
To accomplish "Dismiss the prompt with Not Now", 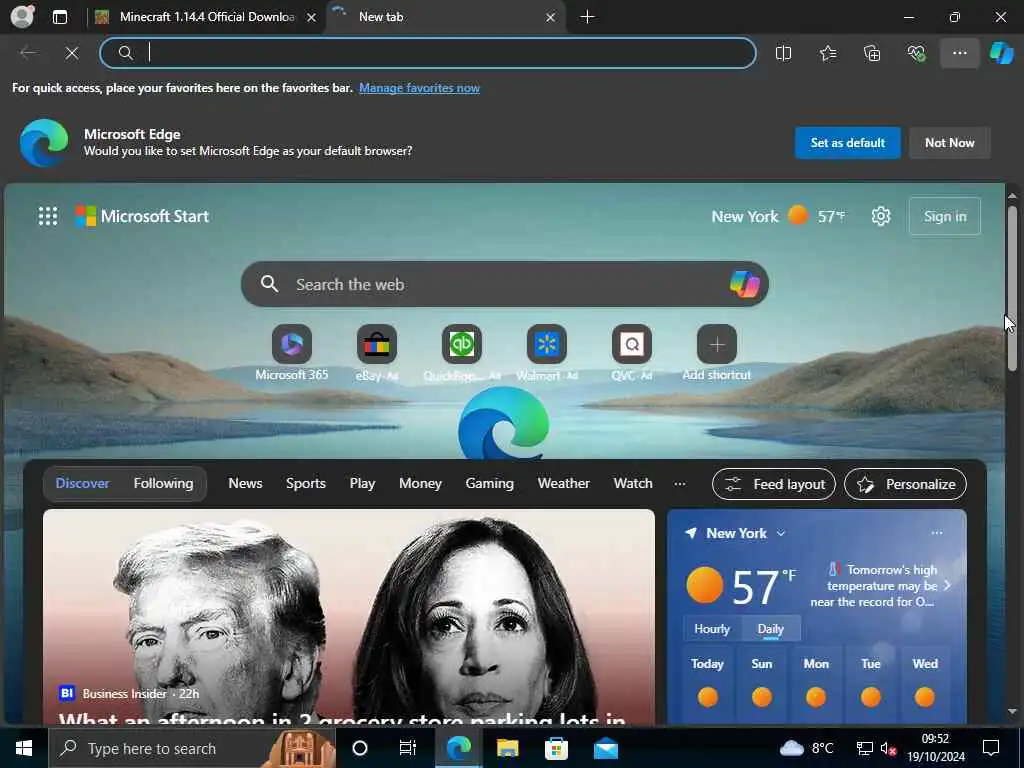I will pyautogui.click(x=950, y=142).
